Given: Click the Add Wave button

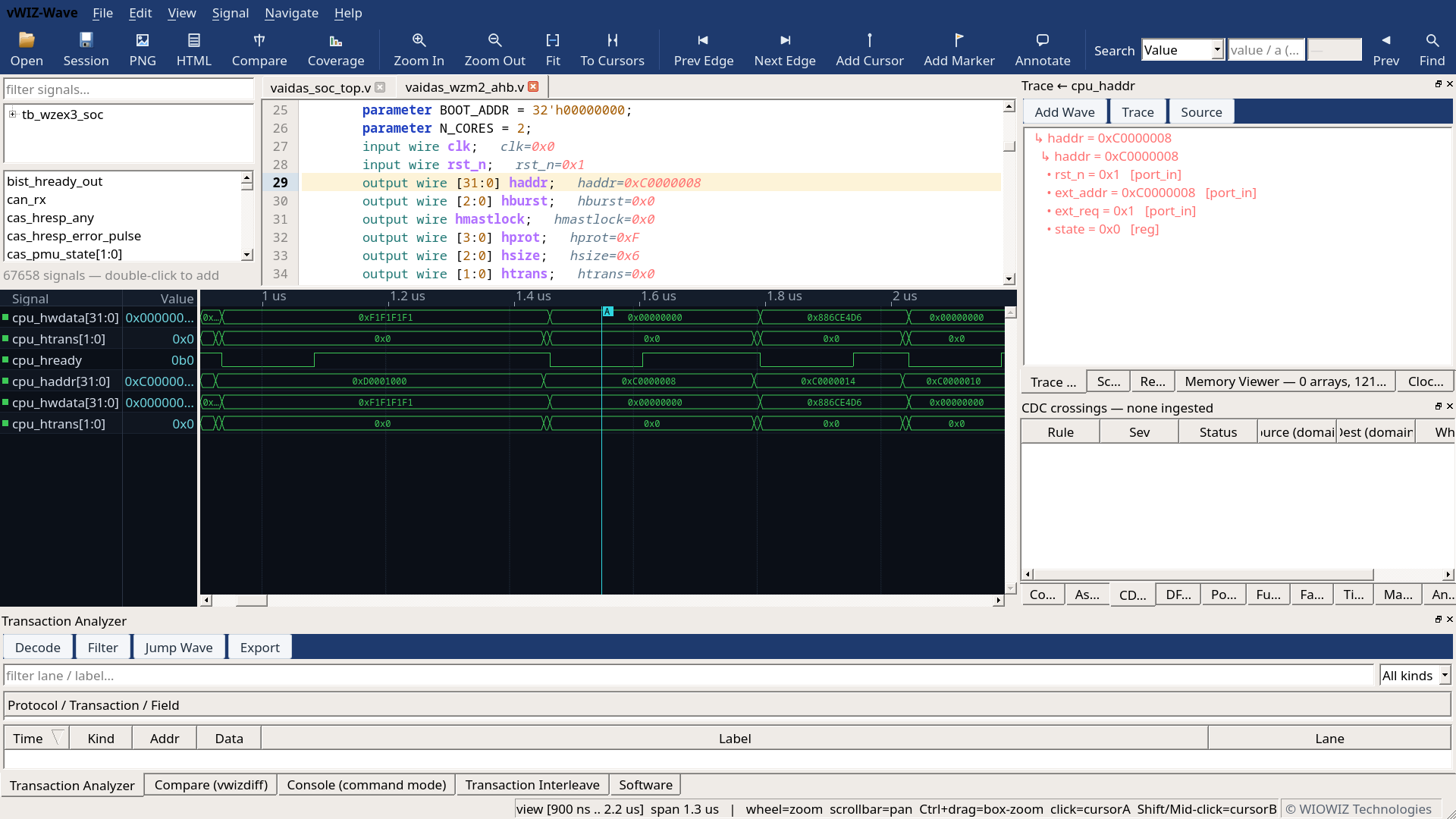Looking at the screenshot, I should coord(1065,112).
